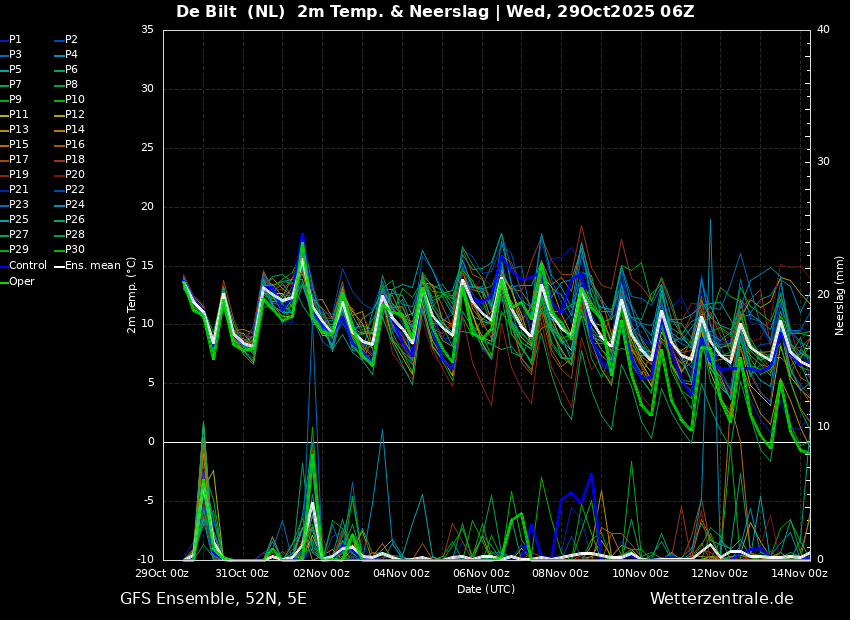Click the 02Nov 00z date axis label
The width and height of the screenshot is (850, 620).
tap(322, 573)
